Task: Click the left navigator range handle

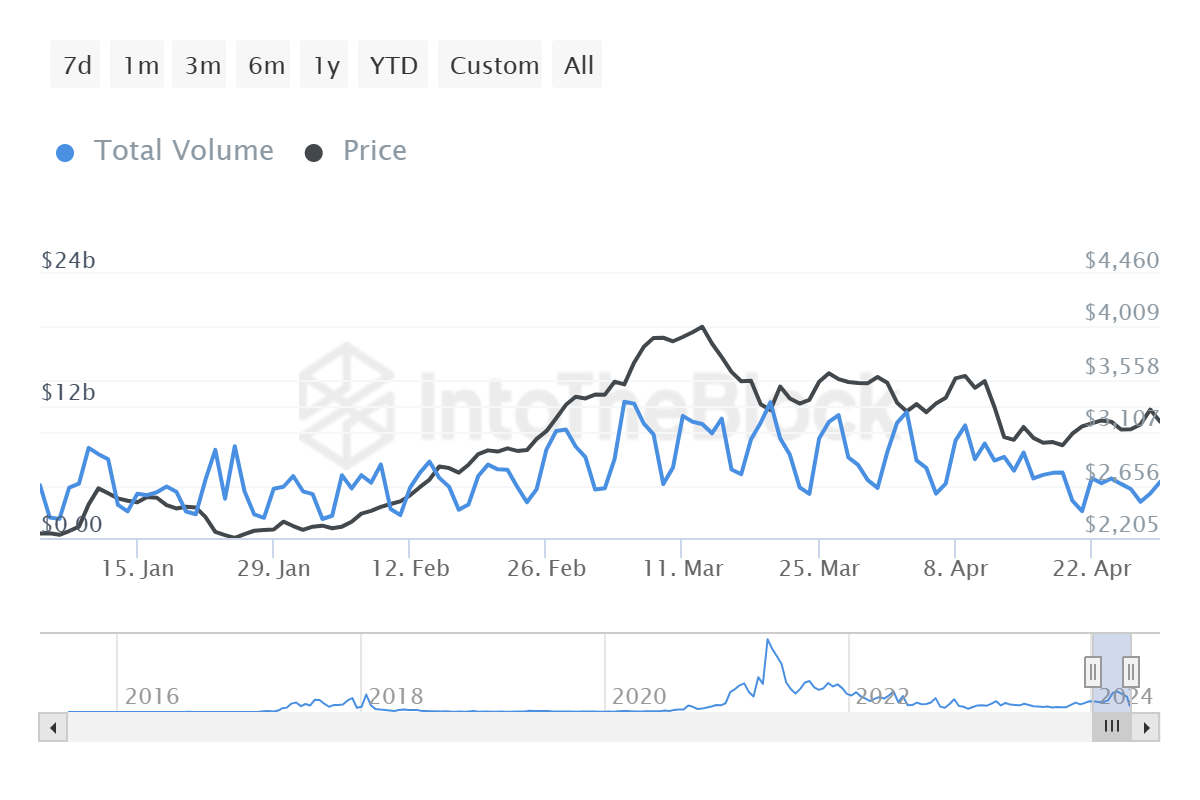Action: pyautogui.click(x=1093, y=670)
